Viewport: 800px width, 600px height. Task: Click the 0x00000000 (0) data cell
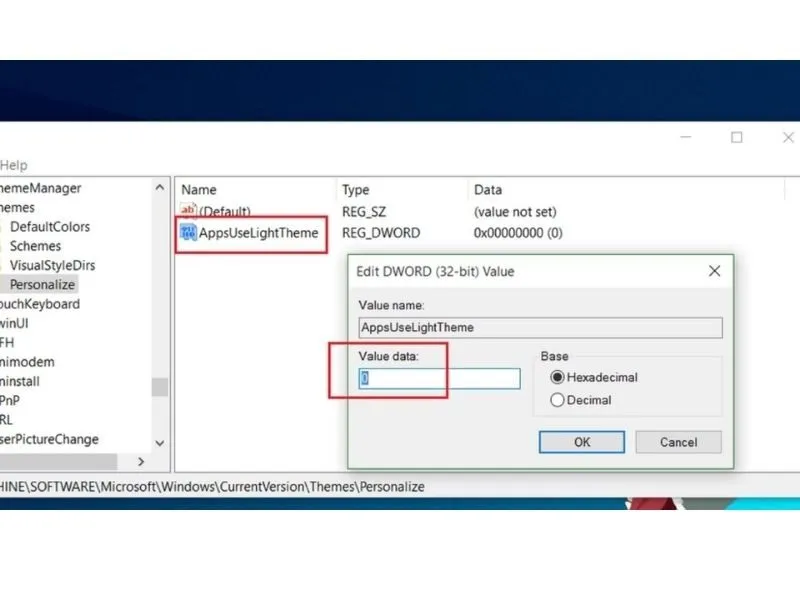[x=518, y=233]
